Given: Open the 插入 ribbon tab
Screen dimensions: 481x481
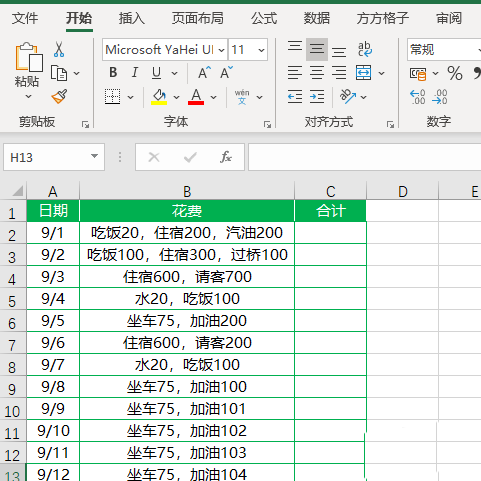Looking at the screenshot, I should [132, 18].
